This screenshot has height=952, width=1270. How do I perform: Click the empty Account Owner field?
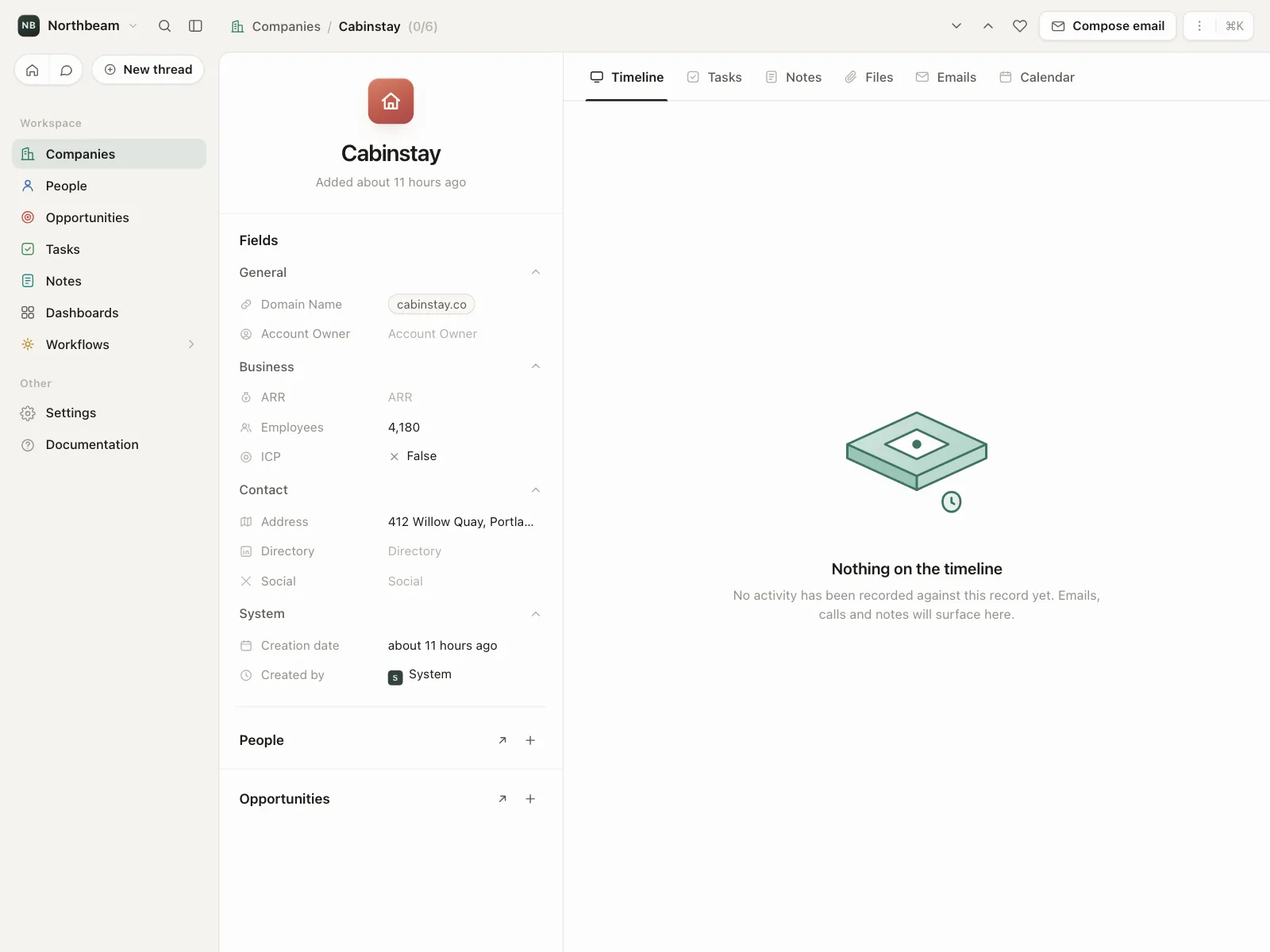pos(433,334)
